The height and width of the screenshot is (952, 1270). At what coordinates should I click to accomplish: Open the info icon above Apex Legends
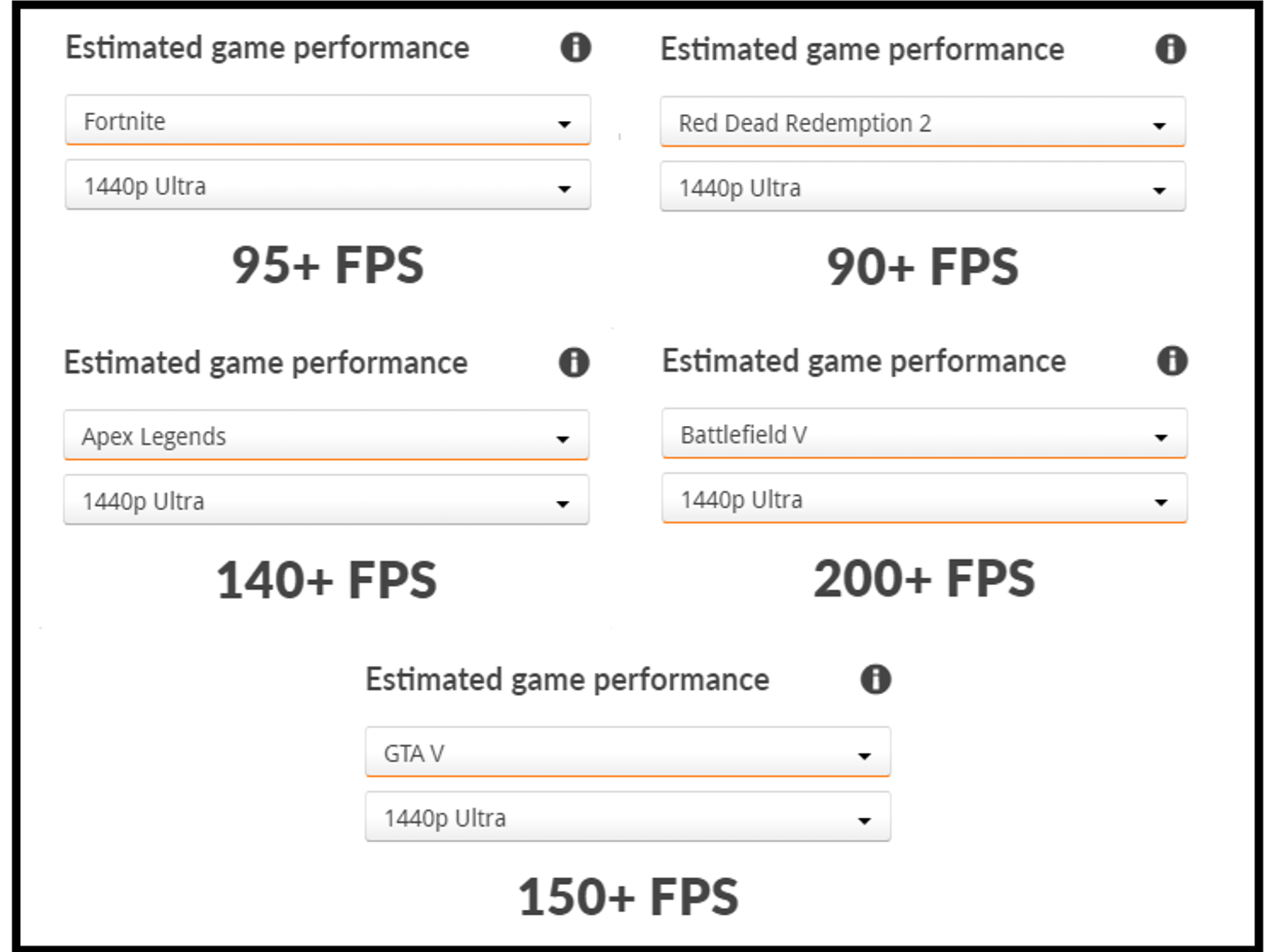(574, 363)
